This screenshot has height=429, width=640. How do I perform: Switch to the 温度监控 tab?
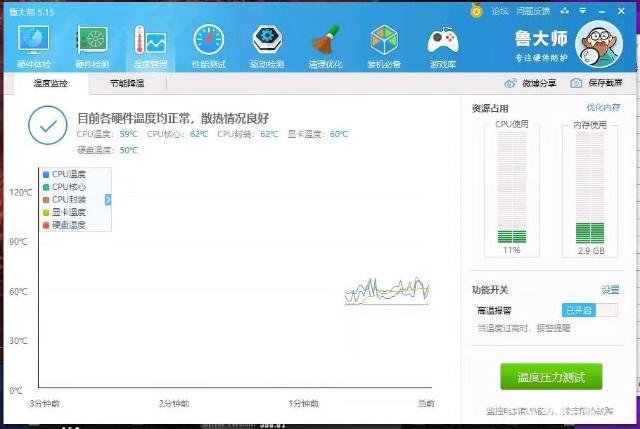tap(50, 84)
